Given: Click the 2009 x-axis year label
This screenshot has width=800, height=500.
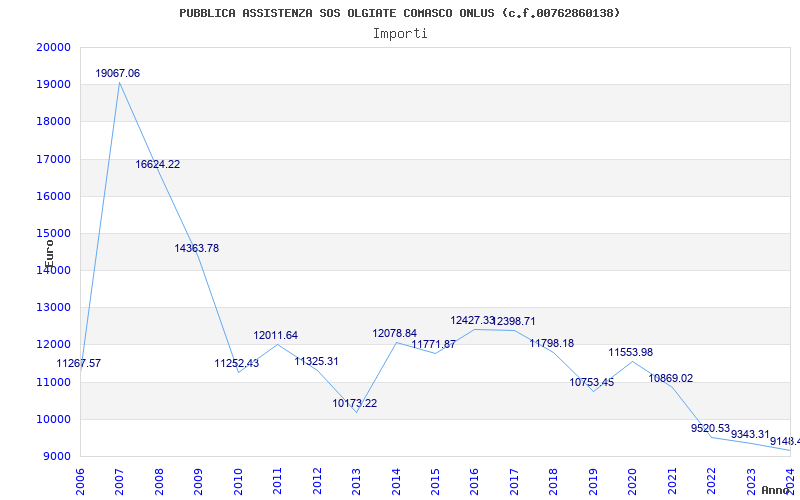Looking at the screenshot, I should [x=198, y=481].
